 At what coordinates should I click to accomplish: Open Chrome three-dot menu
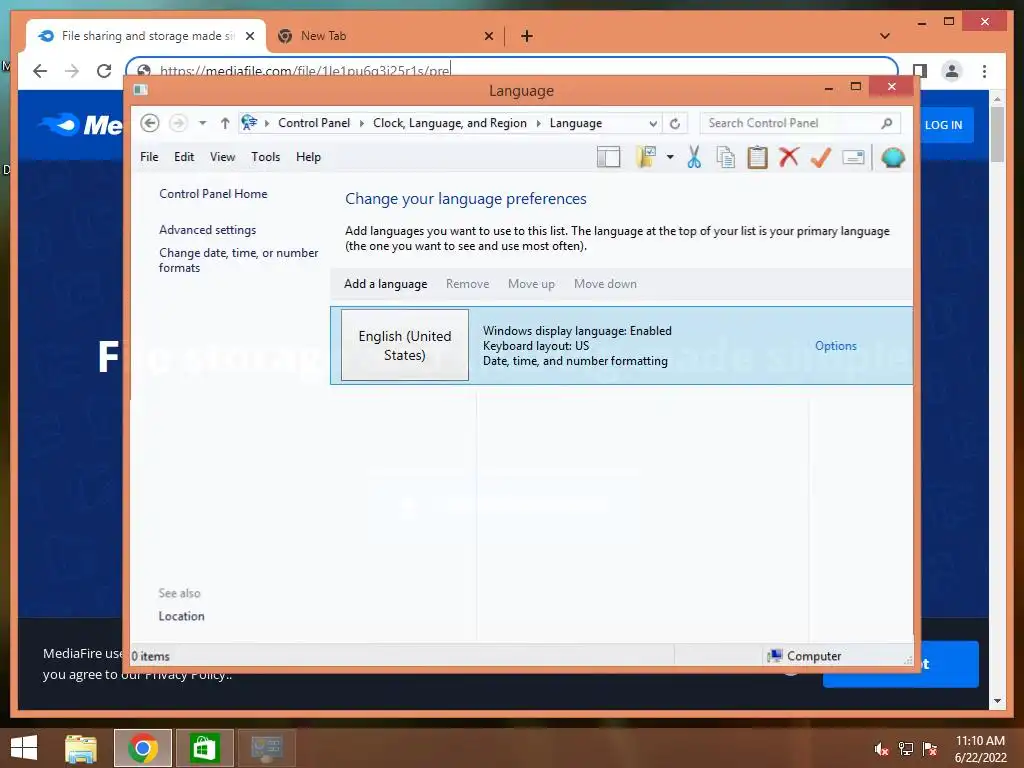click(984, 71)
